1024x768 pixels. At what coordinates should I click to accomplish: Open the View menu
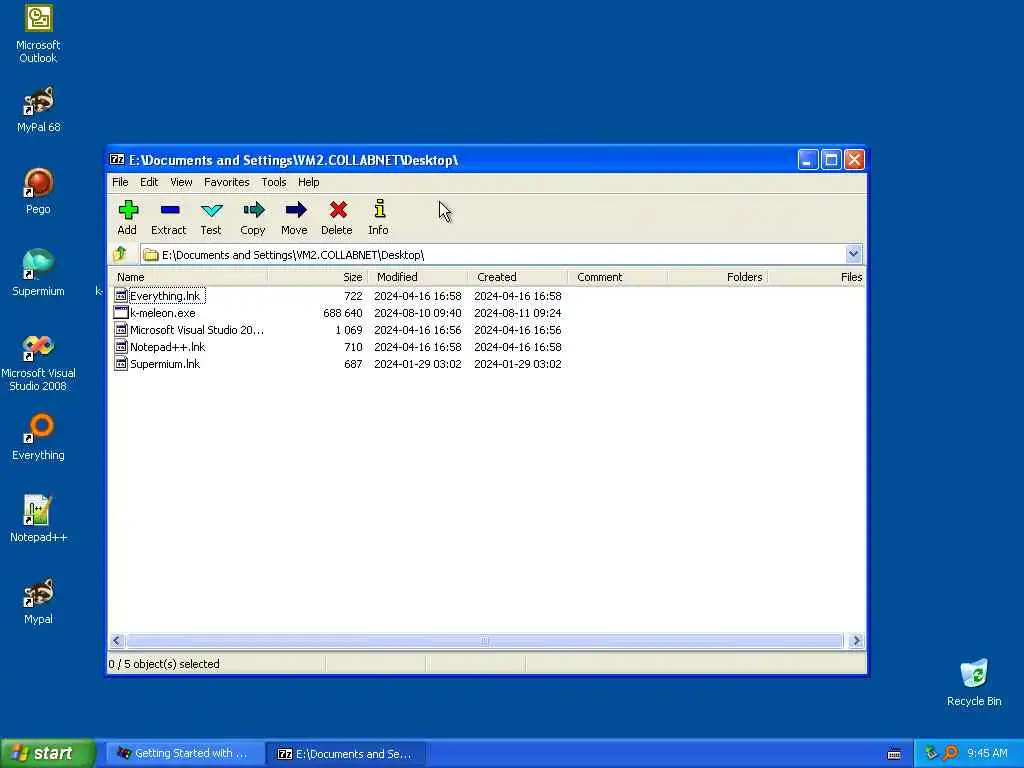click(181, 182)
